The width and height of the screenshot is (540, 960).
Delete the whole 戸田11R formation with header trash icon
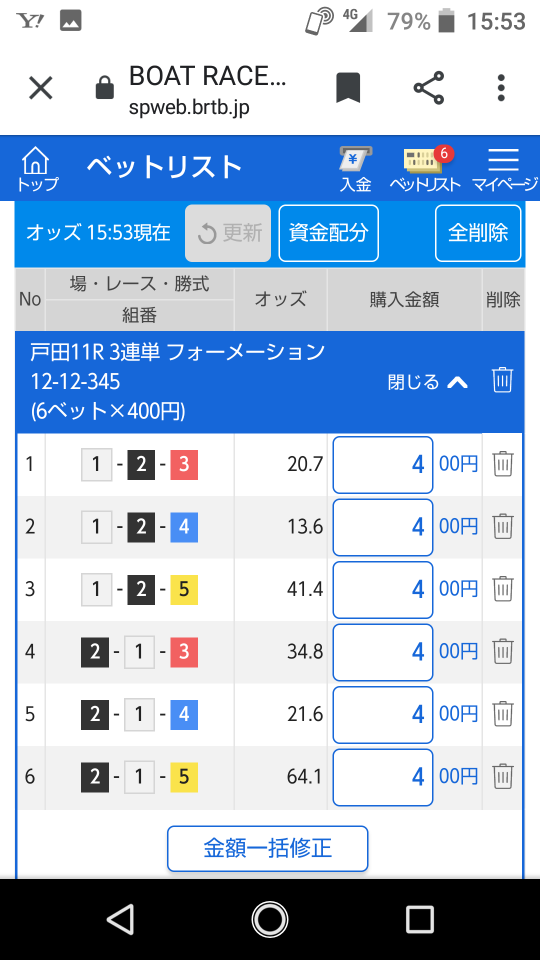tap(502, 380)
